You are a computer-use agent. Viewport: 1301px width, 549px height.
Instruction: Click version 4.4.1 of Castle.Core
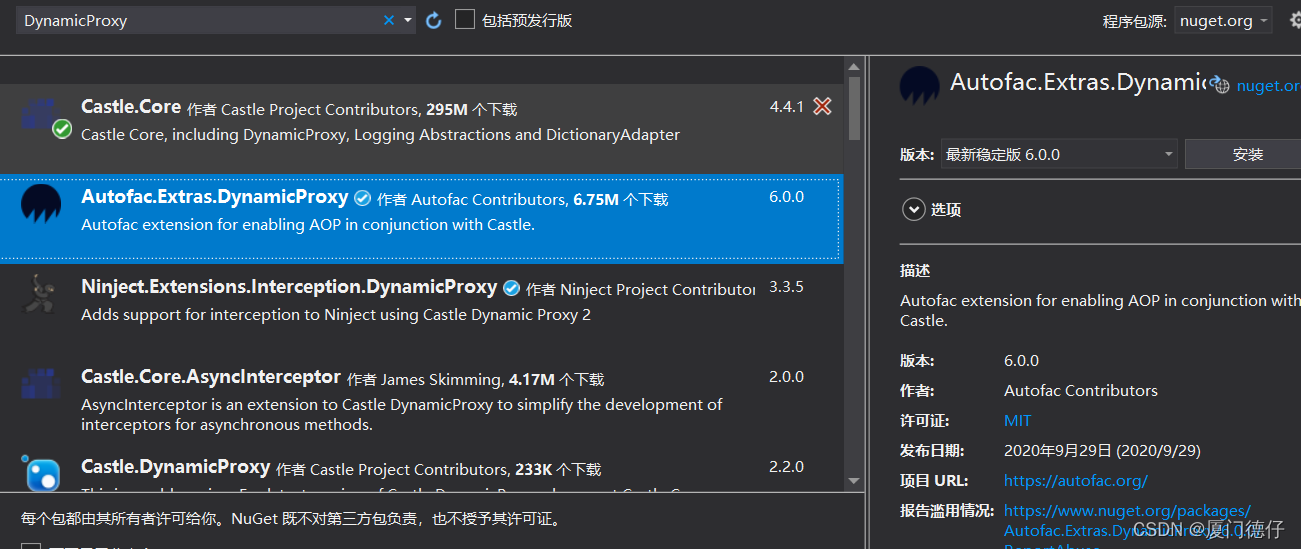tap(787, 106)
